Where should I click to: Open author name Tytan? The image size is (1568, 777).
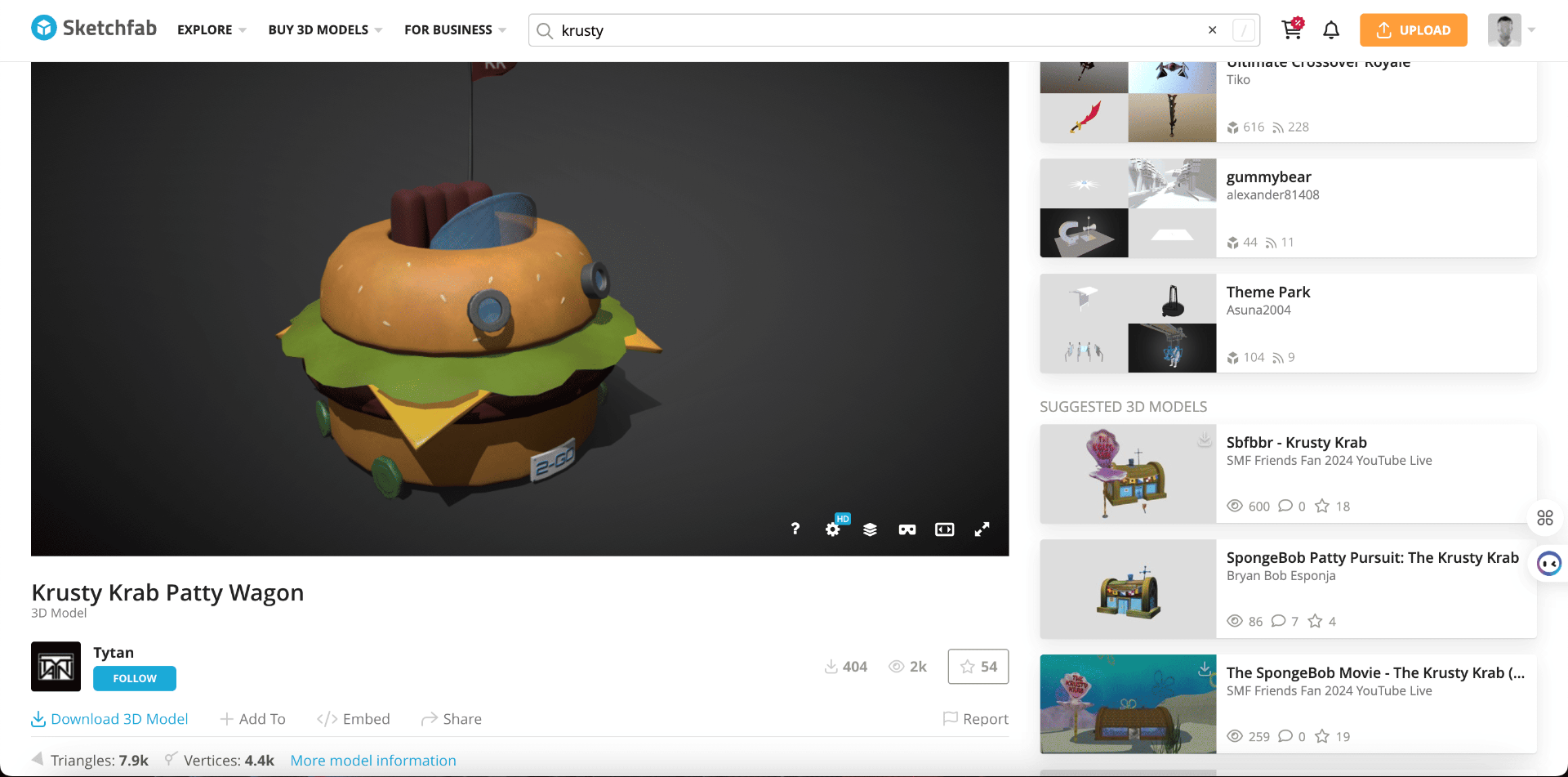click(114, 652)
